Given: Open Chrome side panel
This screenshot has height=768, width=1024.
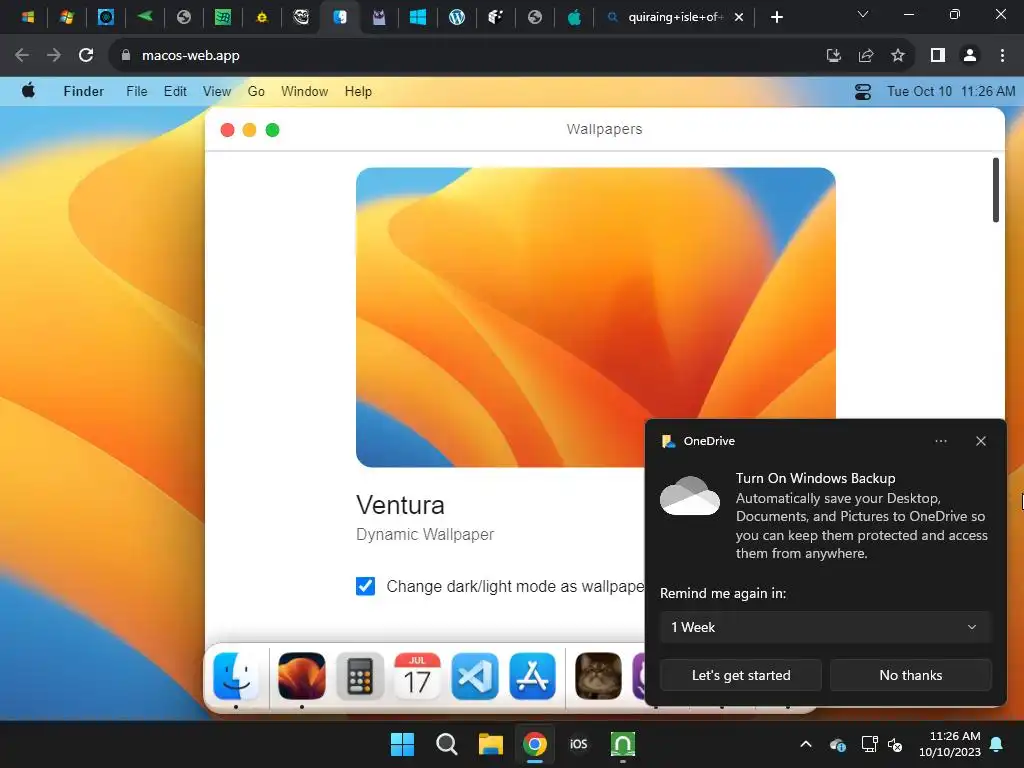Looking at the screenshot, I should click(938, 56).
